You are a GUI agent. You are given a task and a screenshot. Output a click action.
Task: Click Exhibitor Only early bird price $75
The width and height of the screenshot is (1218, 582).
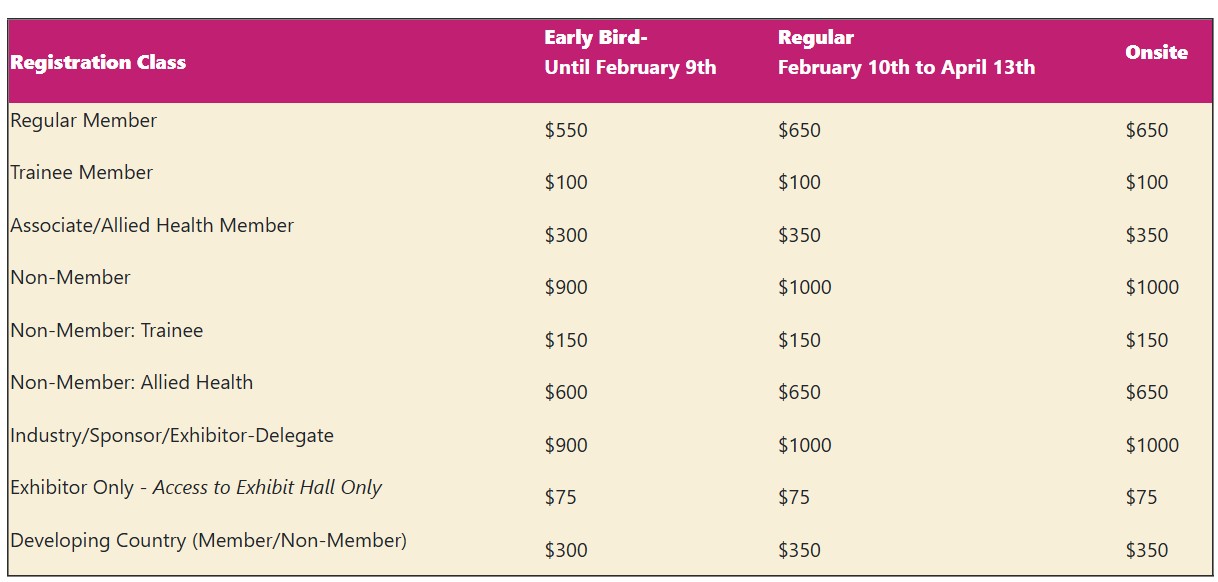click(x=561, y=498)
